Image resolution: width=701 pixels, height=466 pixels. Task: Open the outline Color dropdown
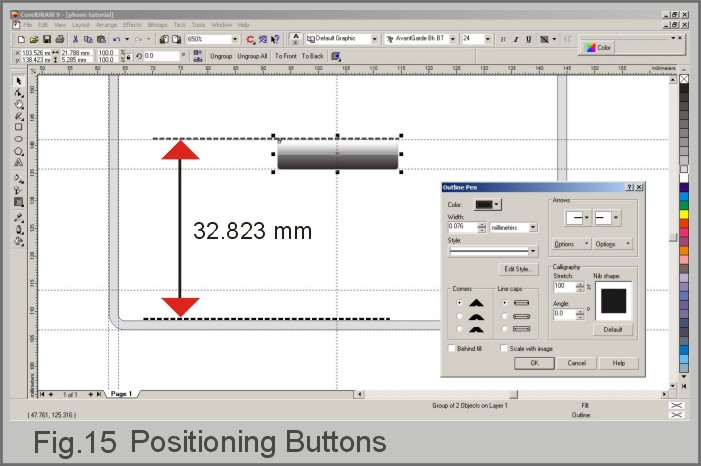[488, 204]
